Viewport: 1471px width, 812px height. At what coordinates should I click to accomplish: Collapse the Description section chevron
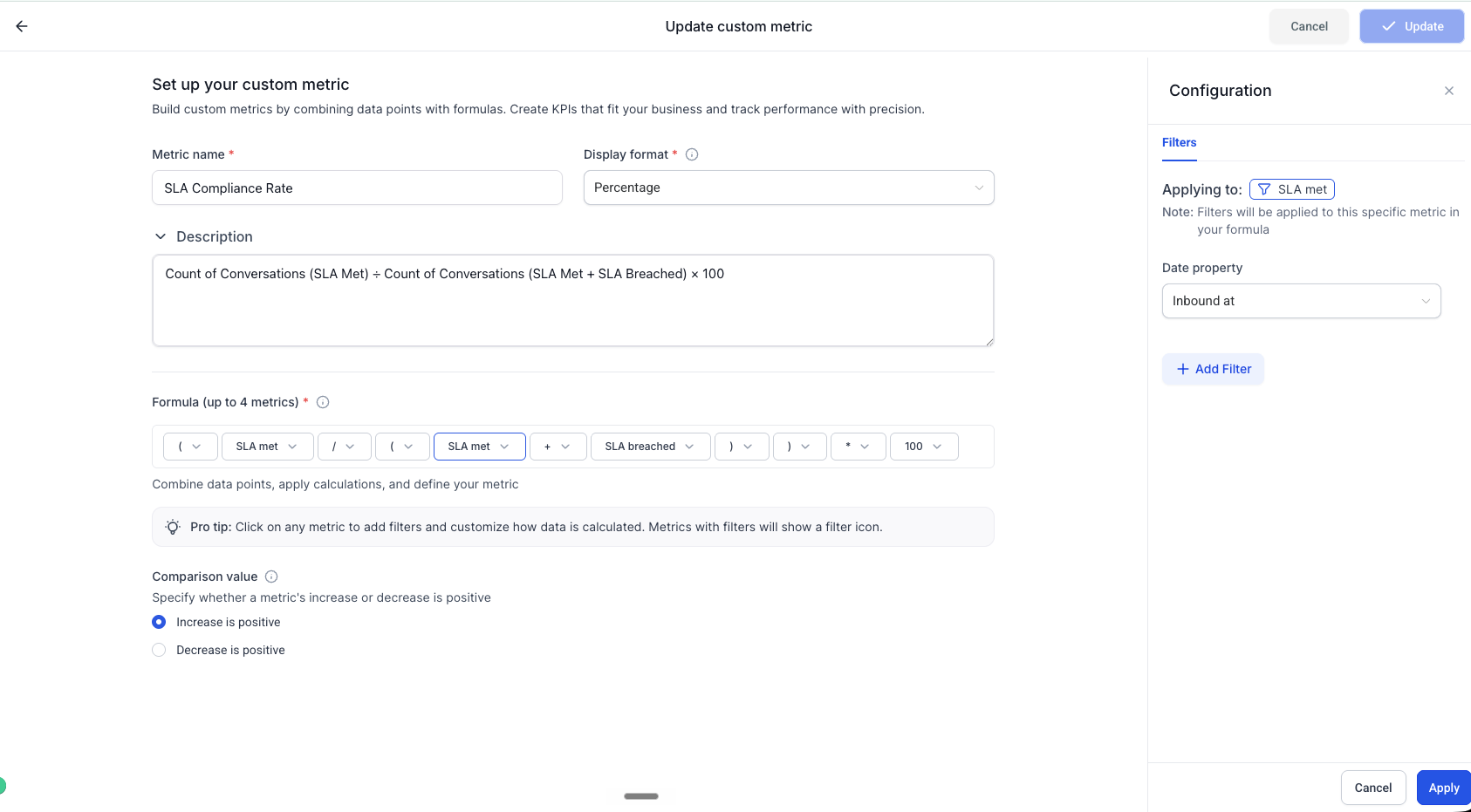161,236
